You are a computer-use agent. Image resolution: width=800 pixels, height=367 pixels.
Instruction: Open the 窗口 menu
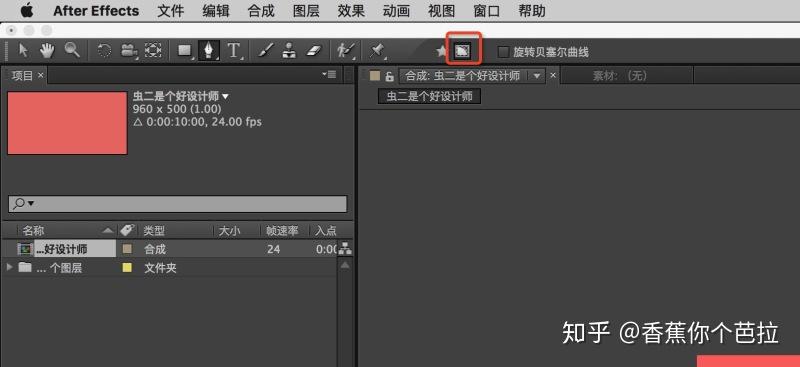[x=486, y=11]
